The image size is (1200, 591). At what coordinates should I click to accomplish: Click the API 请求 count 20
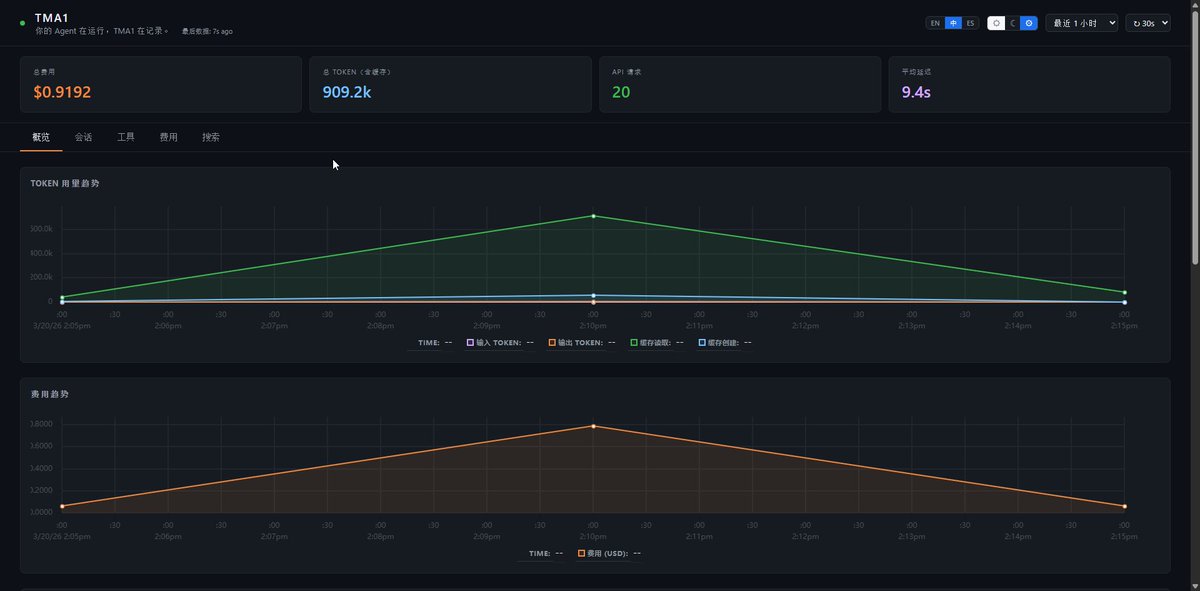point(621,92)
